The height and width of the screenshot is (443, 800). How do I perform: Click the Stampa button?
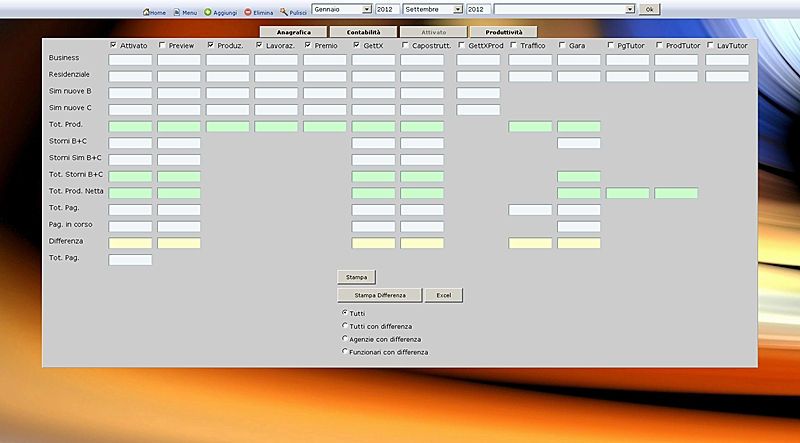(x=357, y=277)
